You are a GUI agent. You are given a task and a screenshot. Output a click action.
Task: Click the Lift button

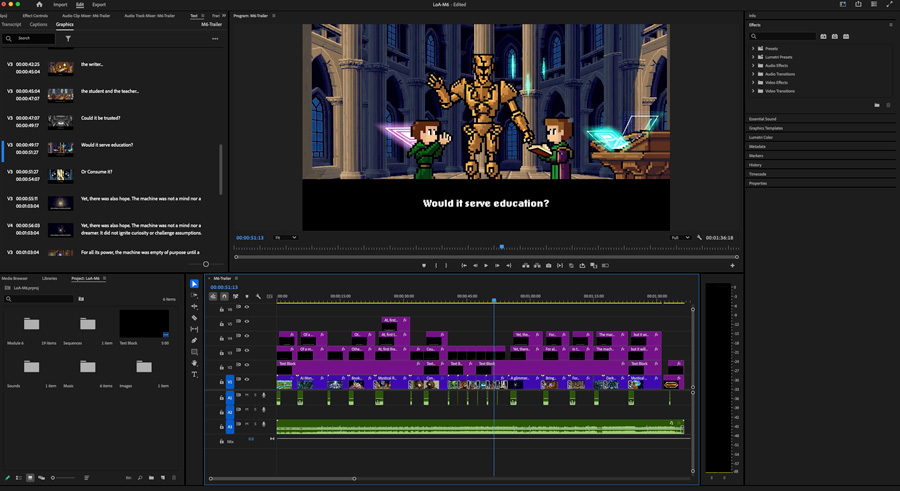[525, 265]
